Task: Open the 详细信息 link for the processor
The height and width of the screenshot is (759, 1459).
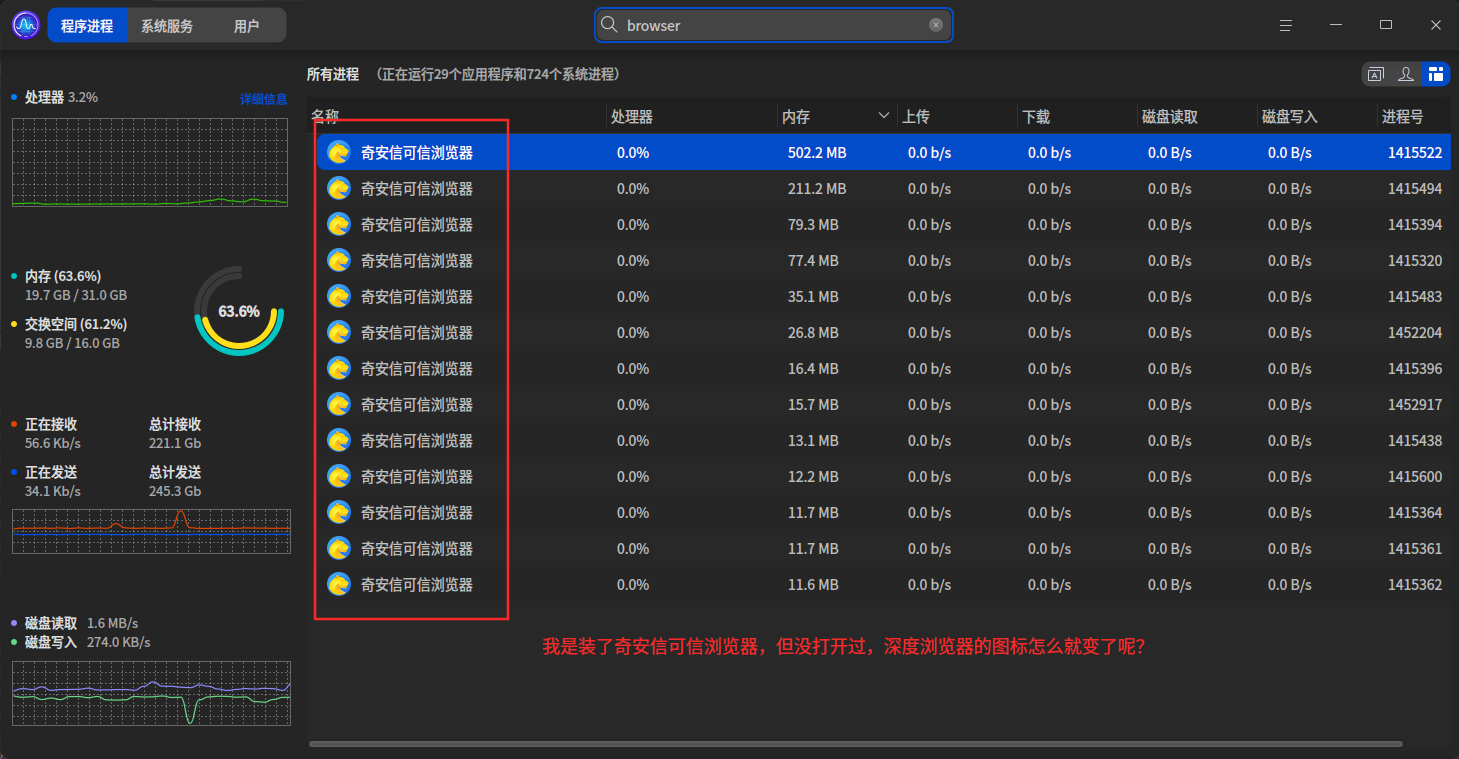Action: click(263, 99)
